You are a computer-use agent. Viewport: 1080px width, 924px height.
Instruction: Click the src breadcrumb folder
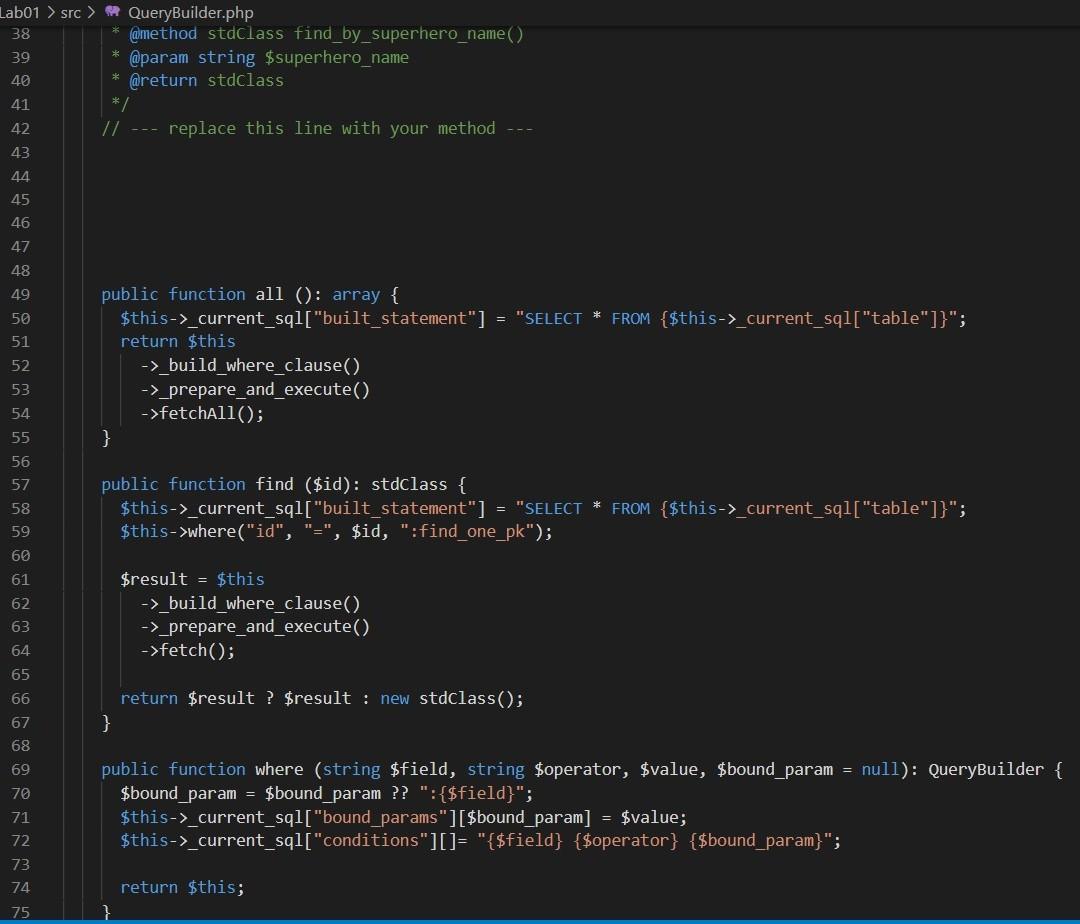(70, 12)
